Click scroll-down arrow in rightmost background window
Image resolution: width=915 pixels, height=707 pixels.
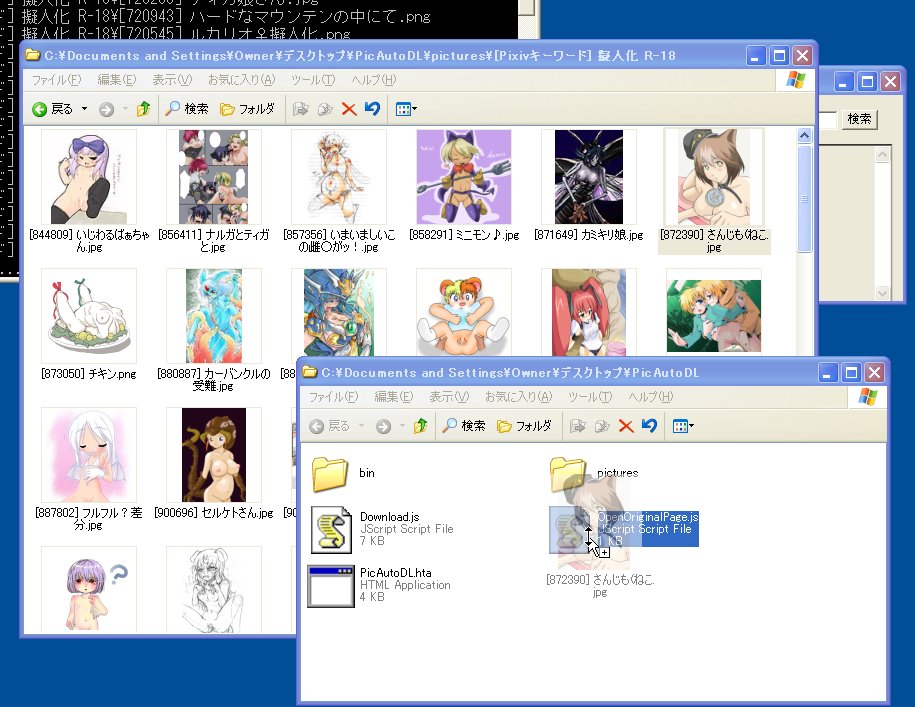882,293
